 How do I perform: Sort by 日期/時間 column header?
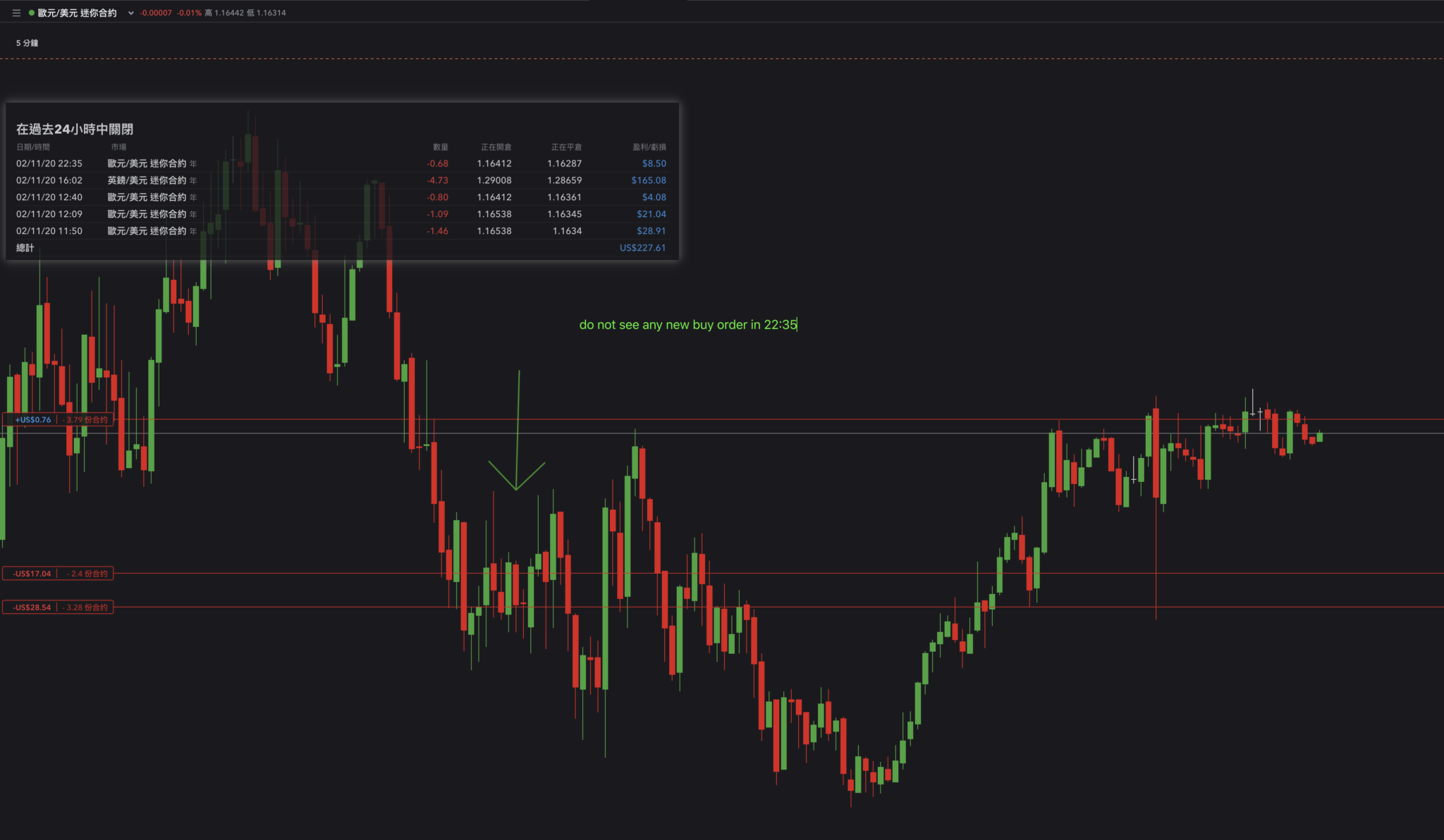coord(33,147)
